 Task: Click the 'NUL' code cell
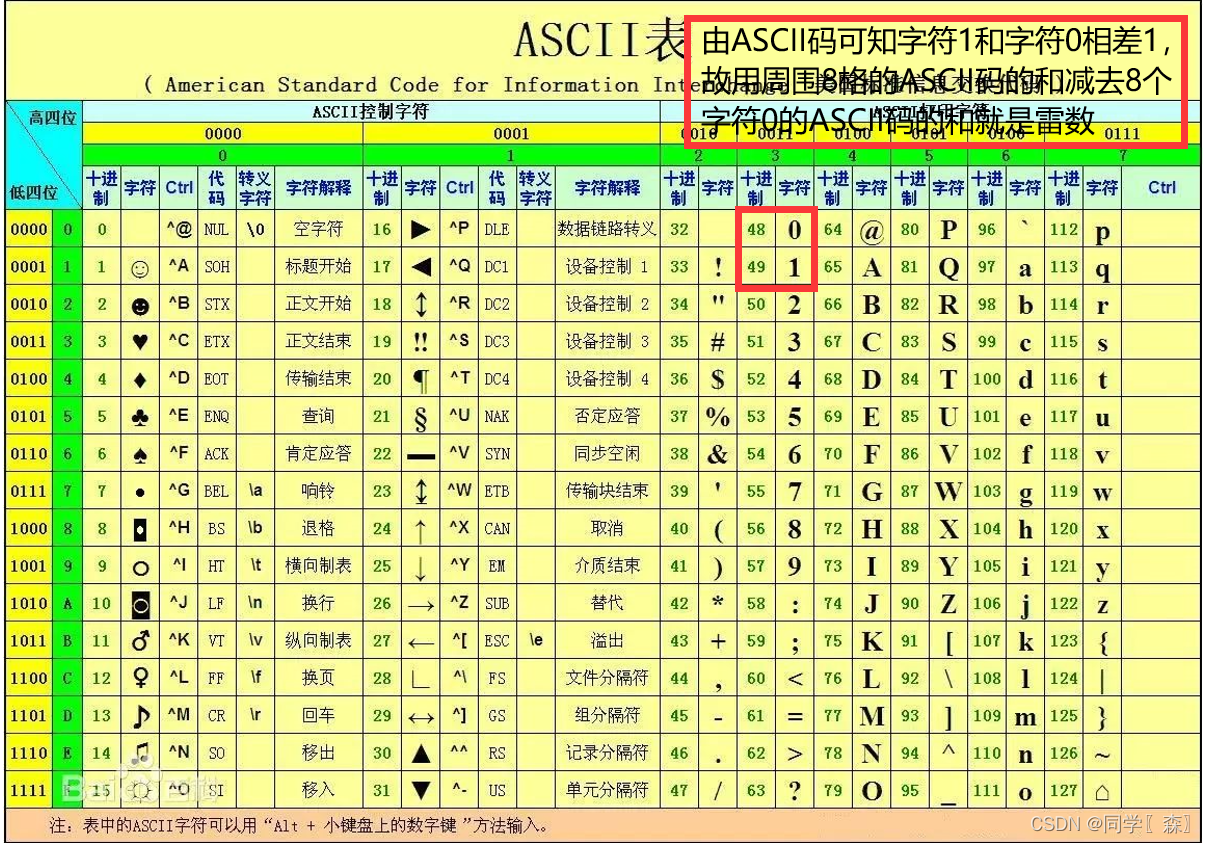coord(217,230)
